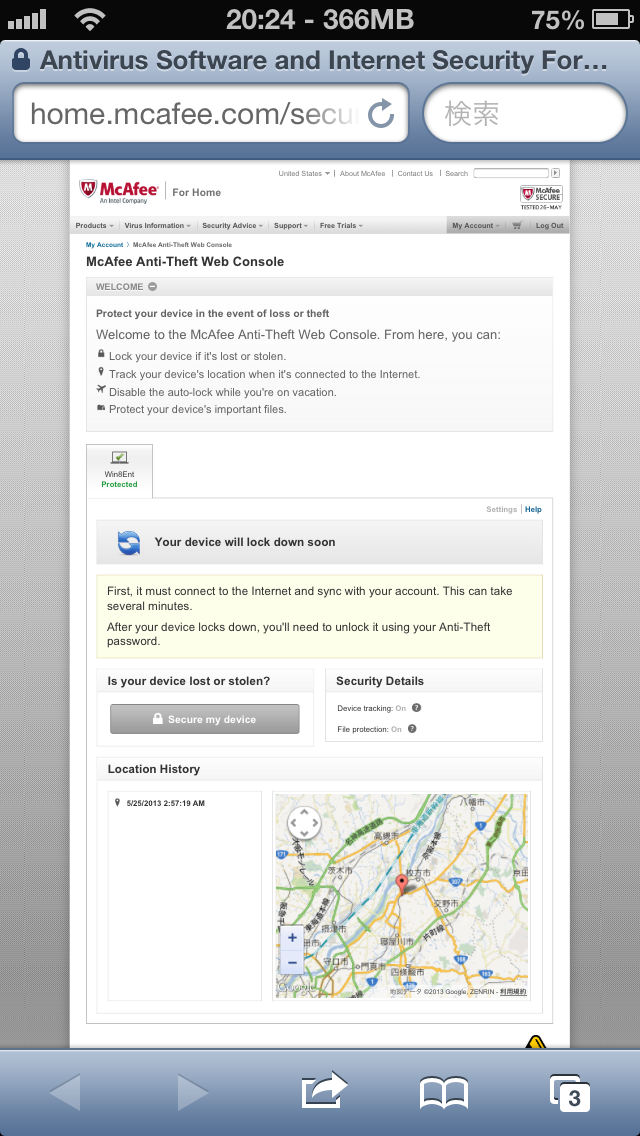
Task: Click the map 利用規約 terms link
Action: pyautogui.click(x=513, y=991)
